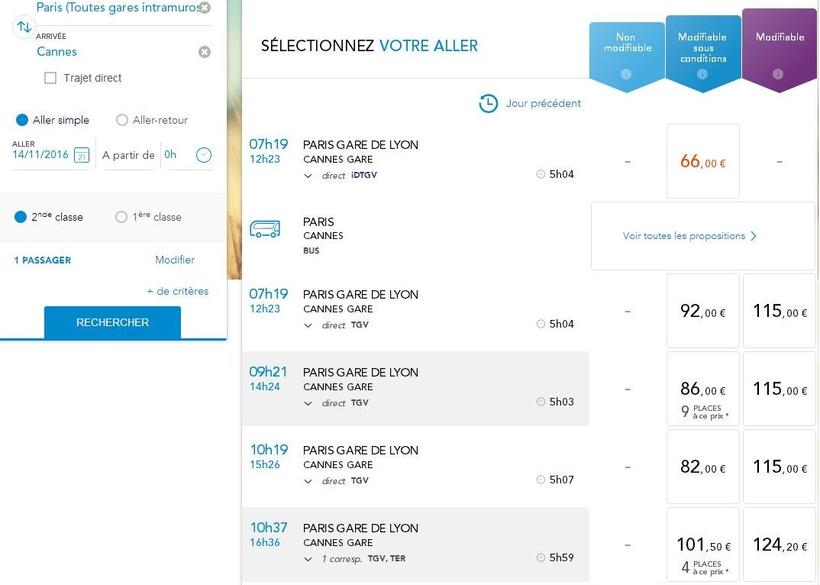The height and width of the screenshot is (585, 820).
Task: Select the Non modifiable fare tab
Action: pos(626,47)
